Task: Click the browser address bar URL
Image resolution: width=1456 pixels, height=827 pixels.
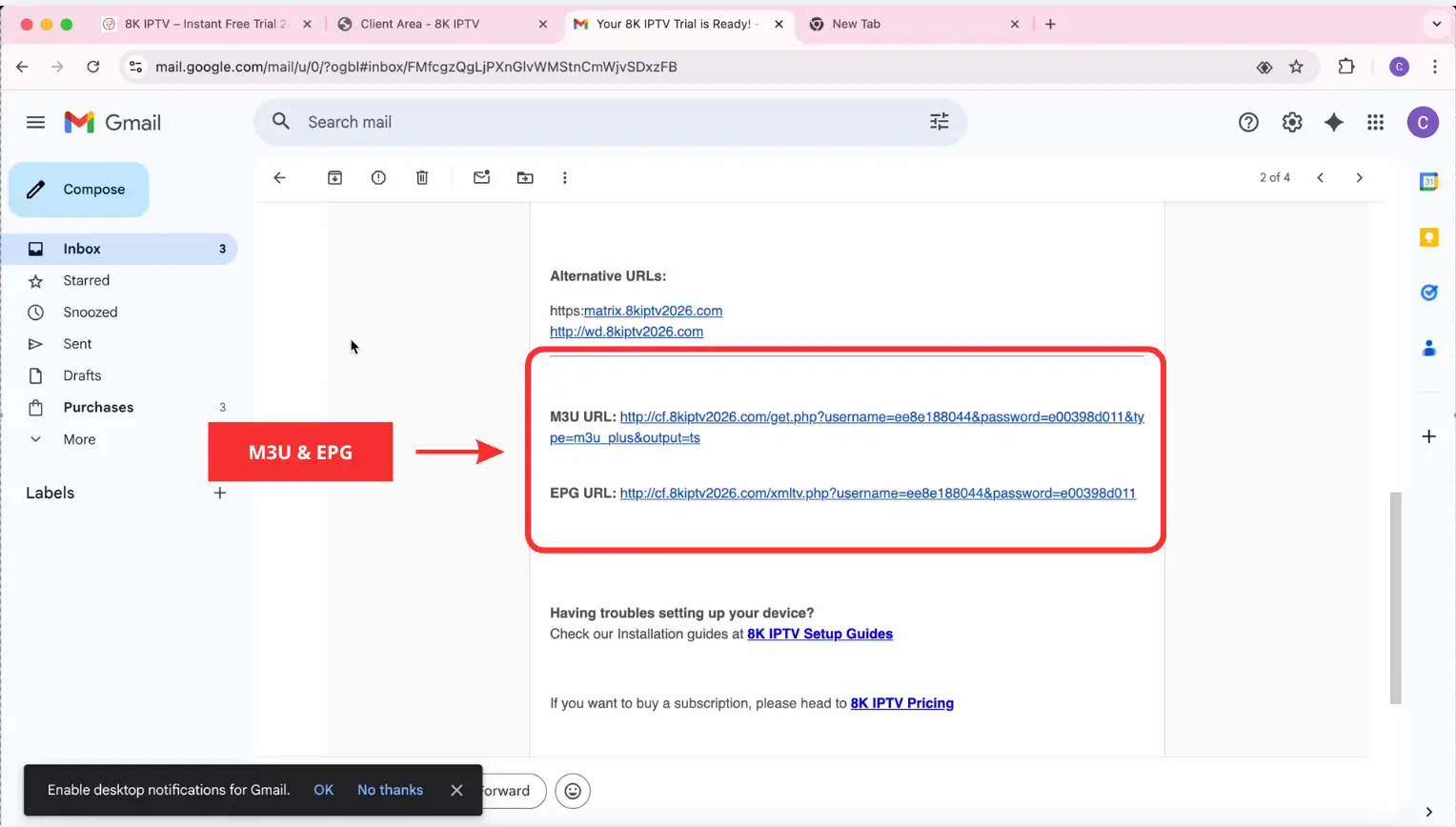Action: 415,67
